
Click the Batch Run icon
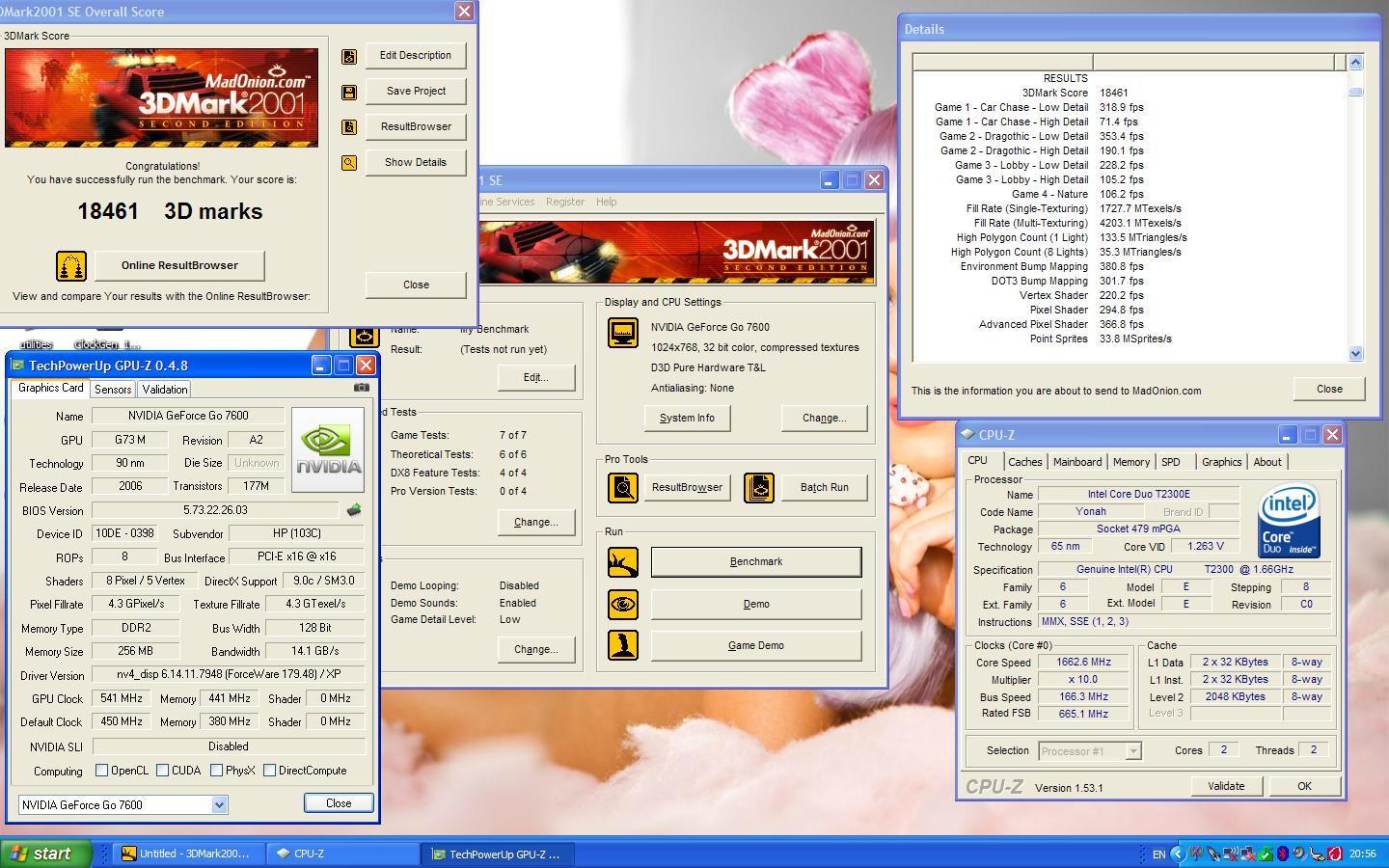(759, 487)
